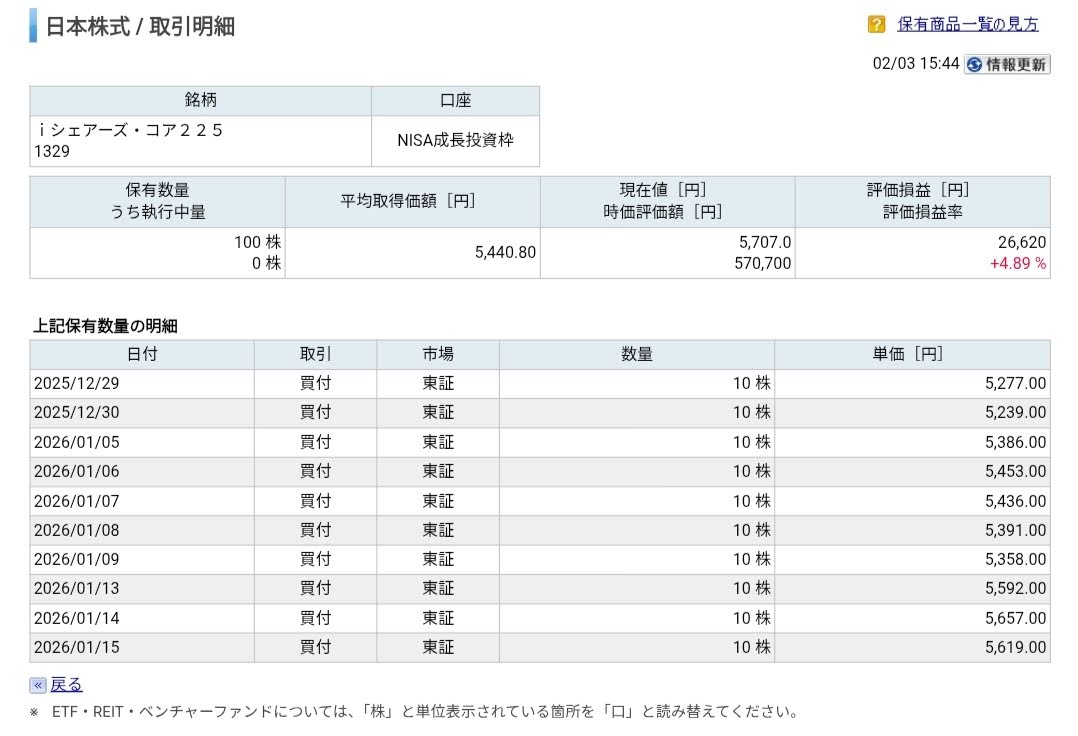The width and height of the screenshot is (1078, 736).
Task: Click the 評価損益［円］ header
Action: [x=918, y=190]
